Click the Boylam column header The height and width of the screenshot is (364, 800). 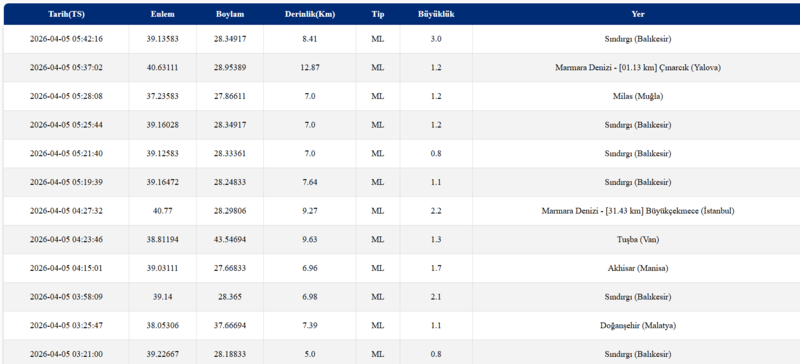point(230,14)
